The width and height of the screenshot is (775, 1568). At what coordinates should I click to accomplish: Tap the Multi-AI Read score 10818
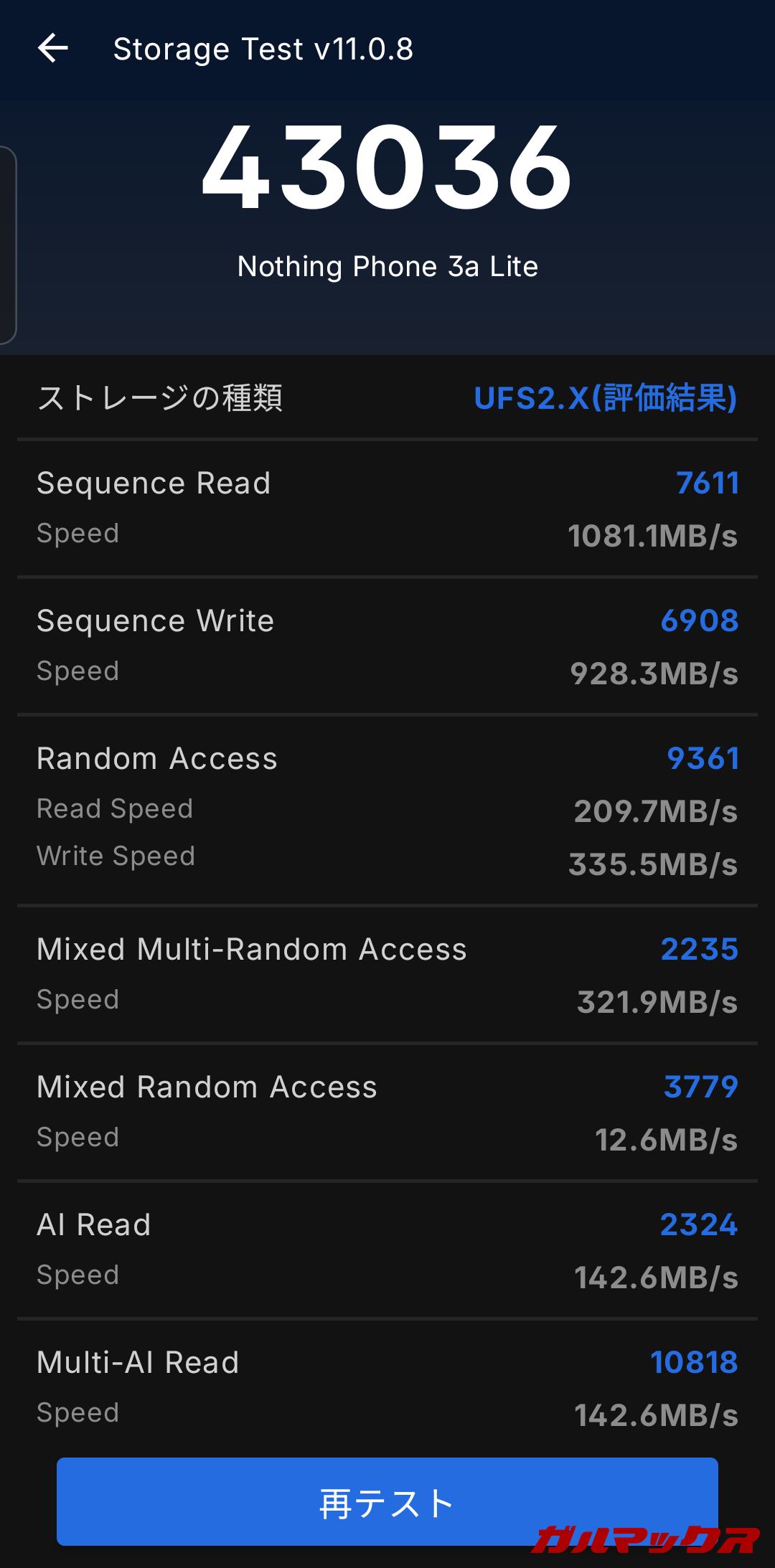pyautogui.click(x=694, y=1363)
